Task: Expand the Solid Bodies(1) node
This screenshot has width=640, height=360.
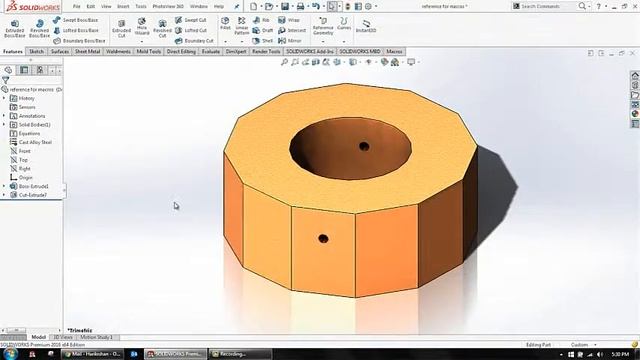Action: click(4, 125)
